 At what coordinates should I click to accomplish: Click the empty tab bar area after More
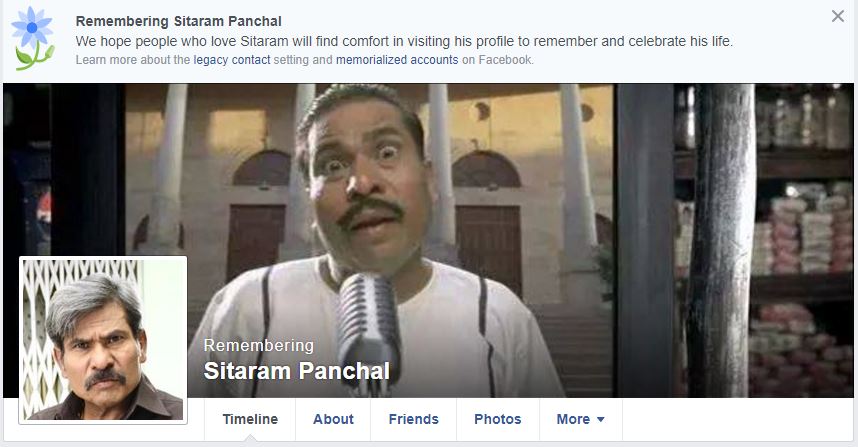click(738, 419)
